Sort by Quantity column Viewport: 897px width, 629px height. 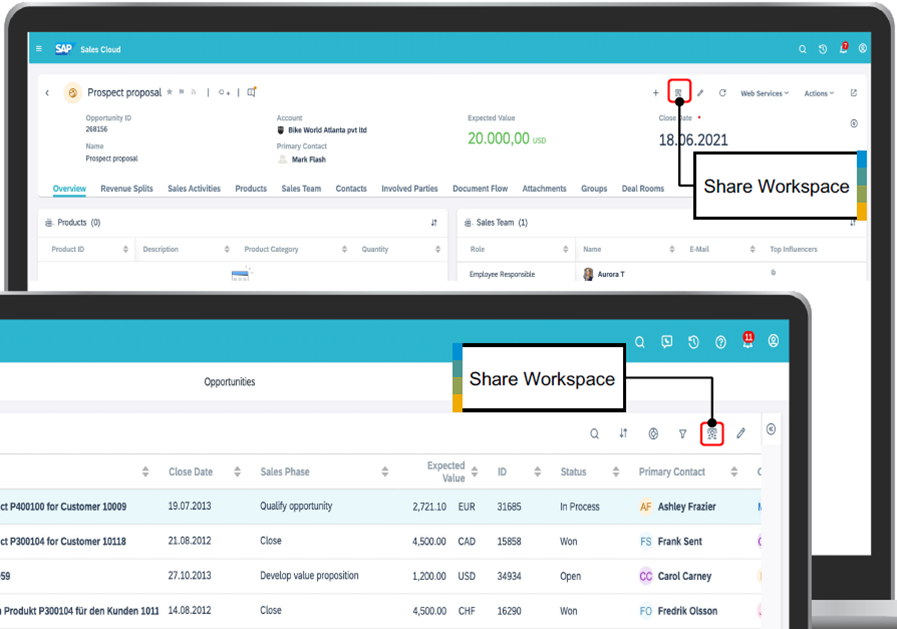(438, 249)
